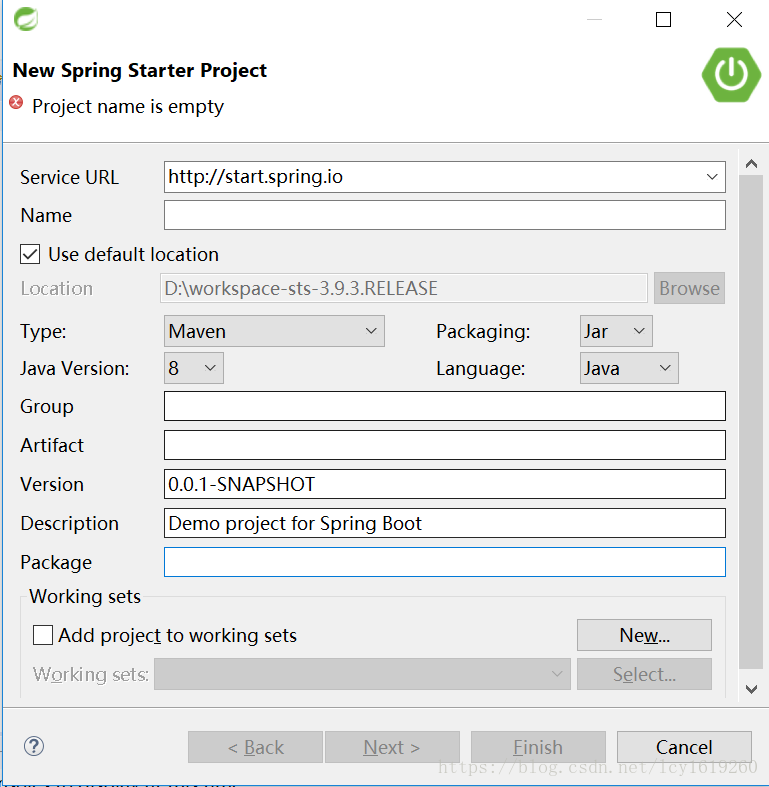The image size is (769, 787).
Task: Click the Next > button
Action: 392,747
